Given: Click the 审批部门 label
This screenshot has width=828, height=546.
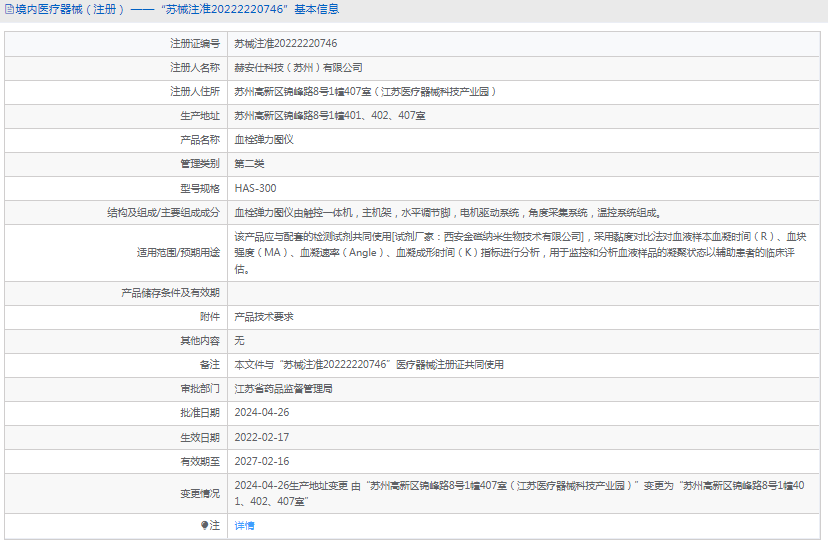Looking at the screenshot, I should tap(200, 389).
